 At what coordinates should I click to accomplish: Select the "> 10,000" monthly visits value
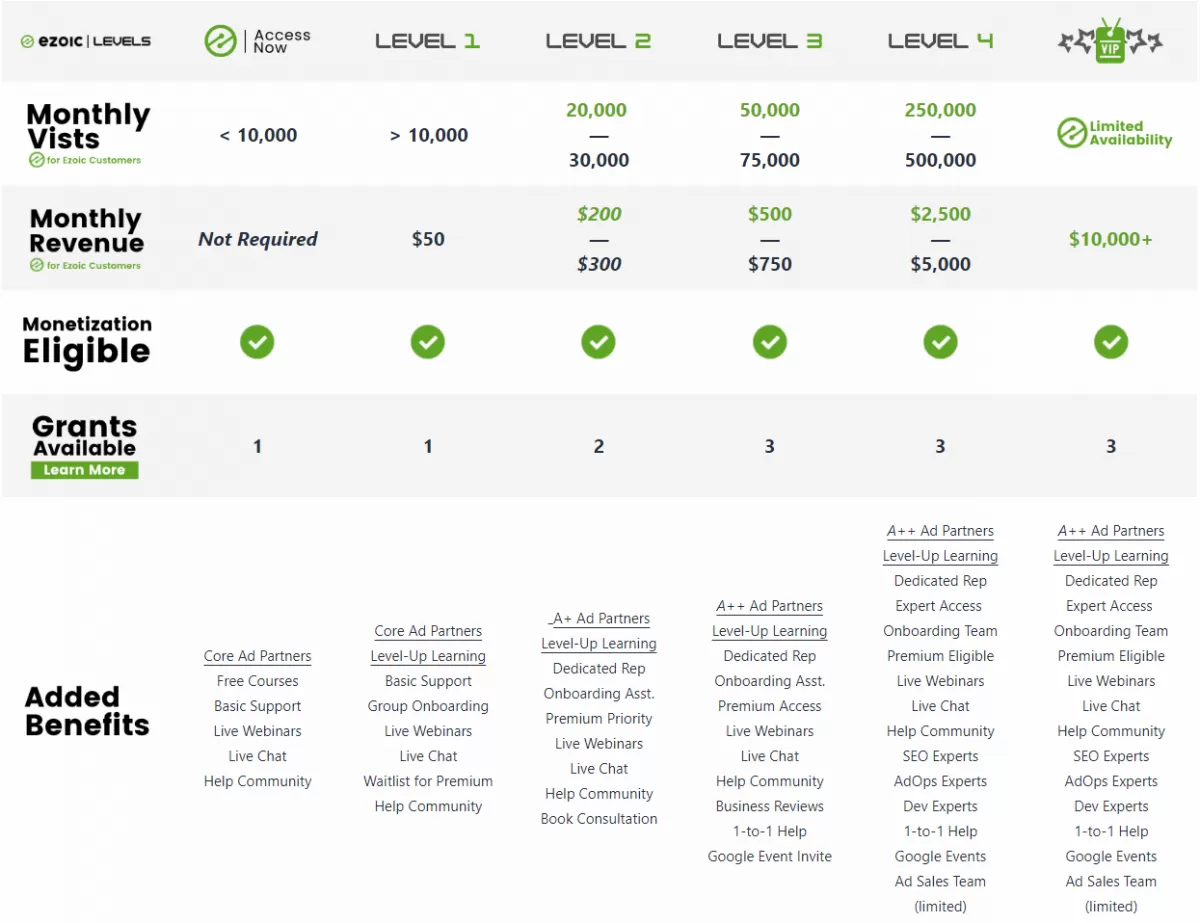(429, 136)
